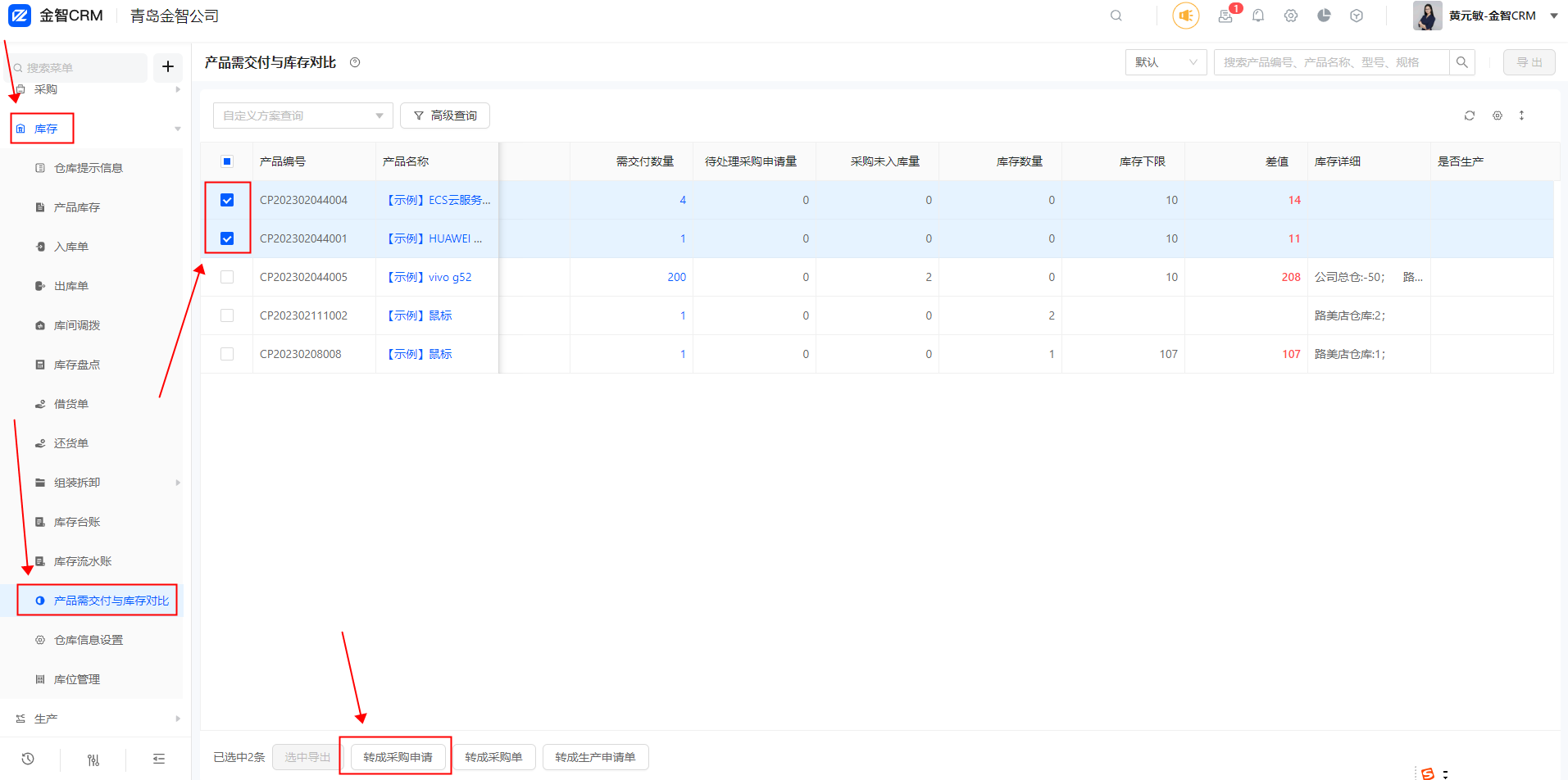Screen dimensions: 1568x780
Task: Check the CP202302044005 row checkbox
Action: tap(227, 277)
